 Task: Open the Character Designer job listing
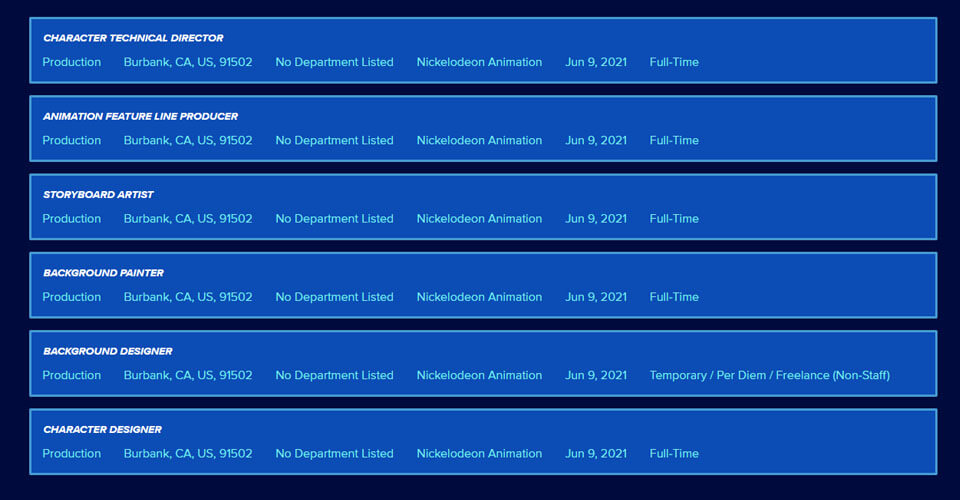[x=102, y=429]
